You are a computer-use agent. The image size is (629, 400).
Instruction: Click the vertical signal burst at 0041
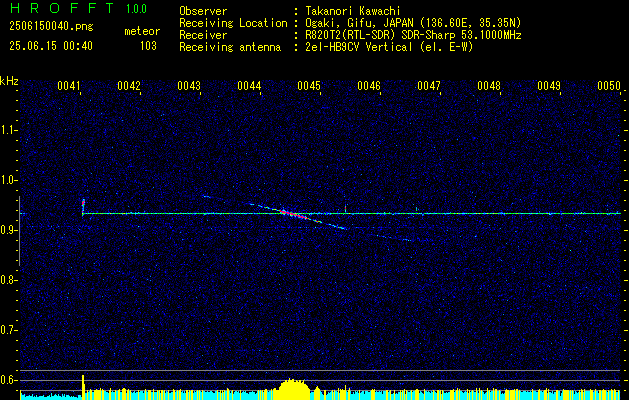click(83, 207)
